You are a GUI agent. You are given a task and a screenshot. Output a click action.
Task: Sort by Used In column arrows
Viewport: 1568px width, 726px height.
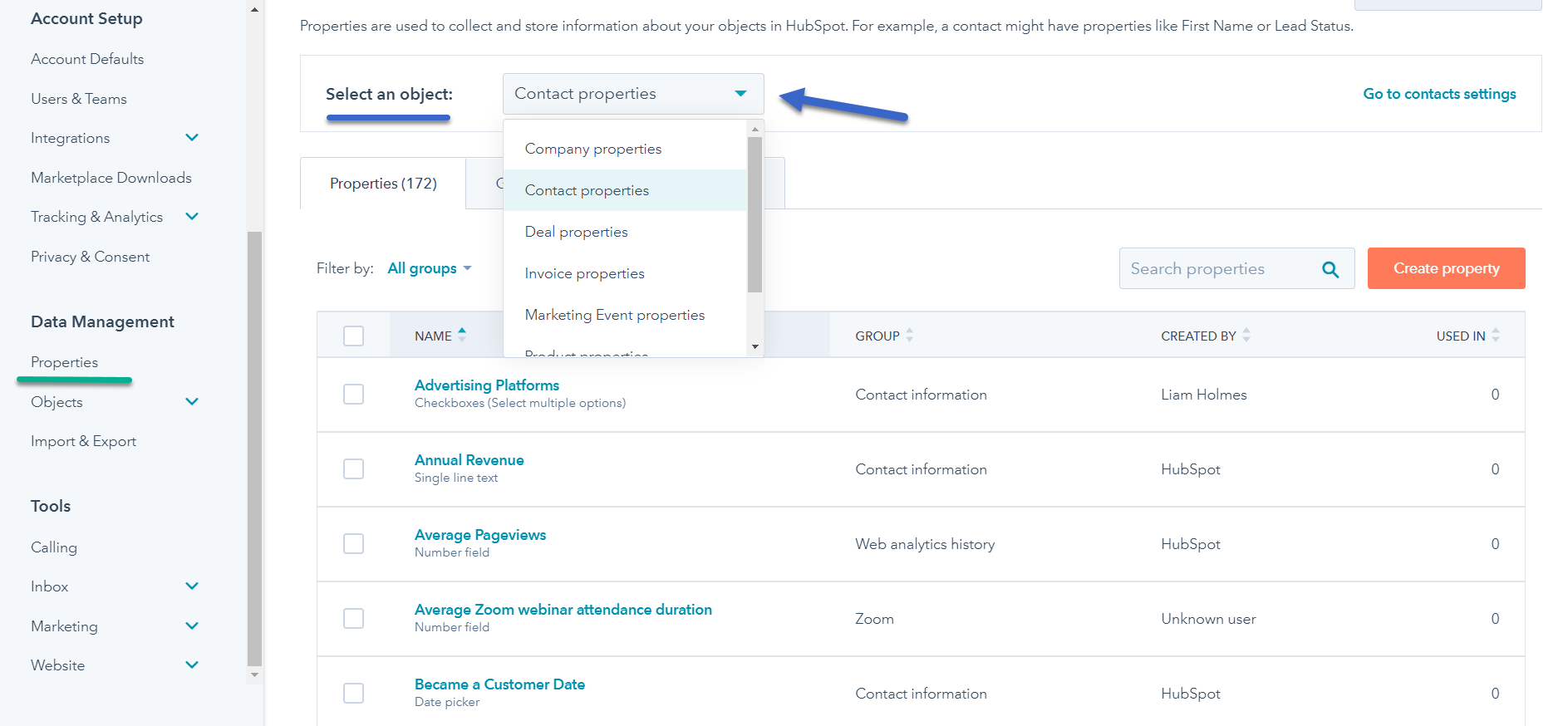point(1496,335)
